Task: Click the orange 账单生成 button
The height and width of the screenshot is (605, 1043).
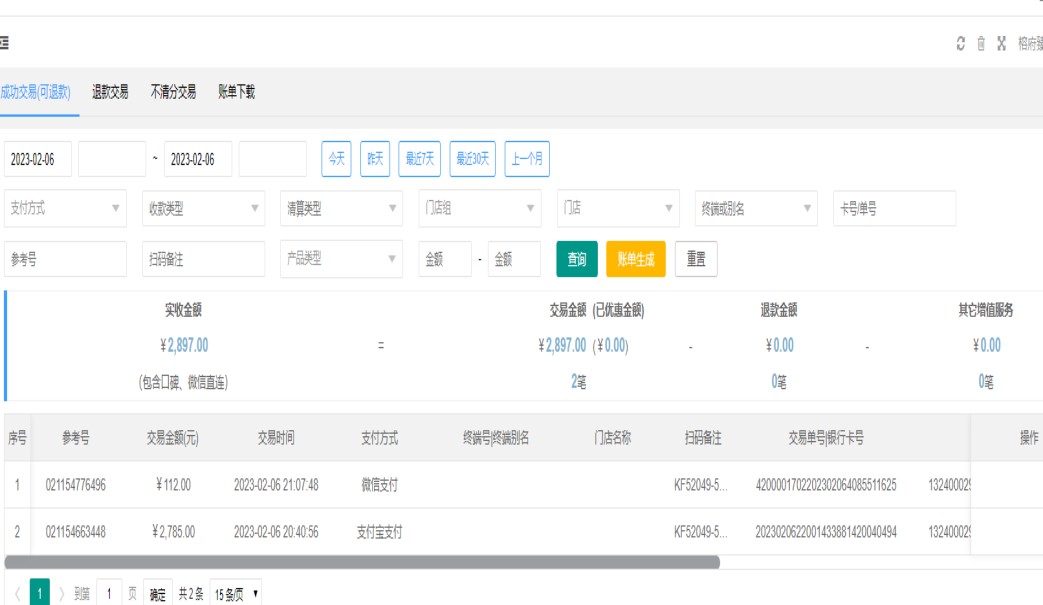Action: (x=635, y=259)
